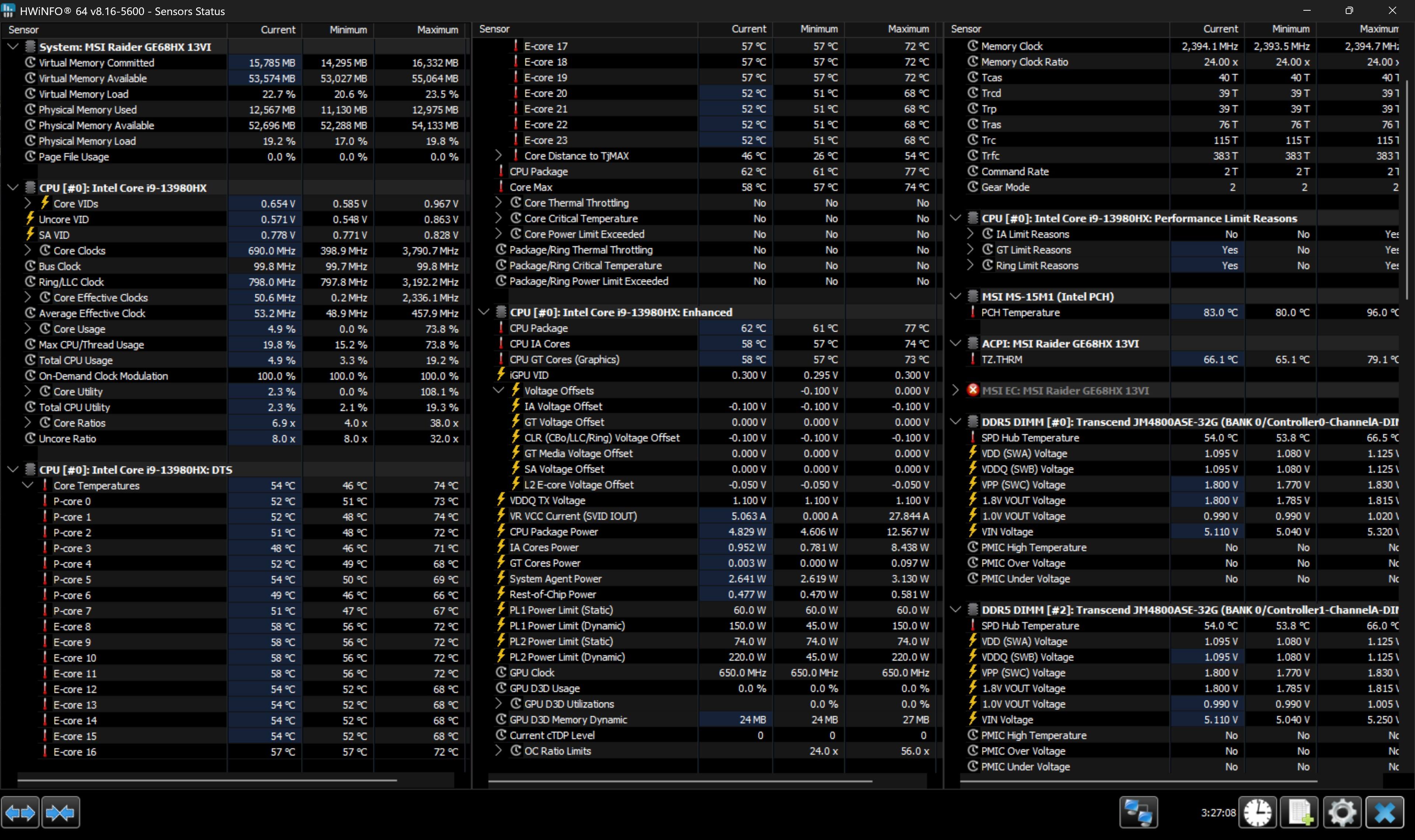Click the lightning icon beside iGPU VID
The height and width of the screenshot is (840, 1415).
(501, 374)
